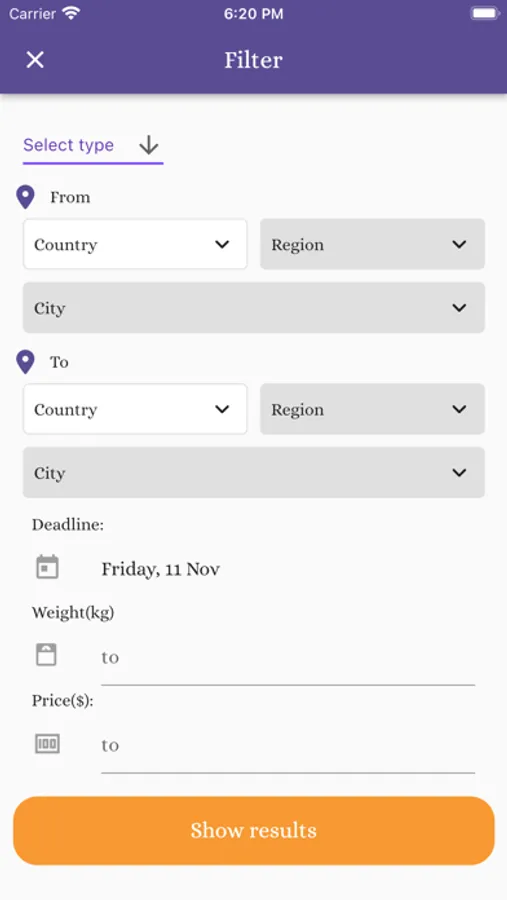Expand the From Country dropdown
The width and height of the screenshot is (507, 900).
135,244
